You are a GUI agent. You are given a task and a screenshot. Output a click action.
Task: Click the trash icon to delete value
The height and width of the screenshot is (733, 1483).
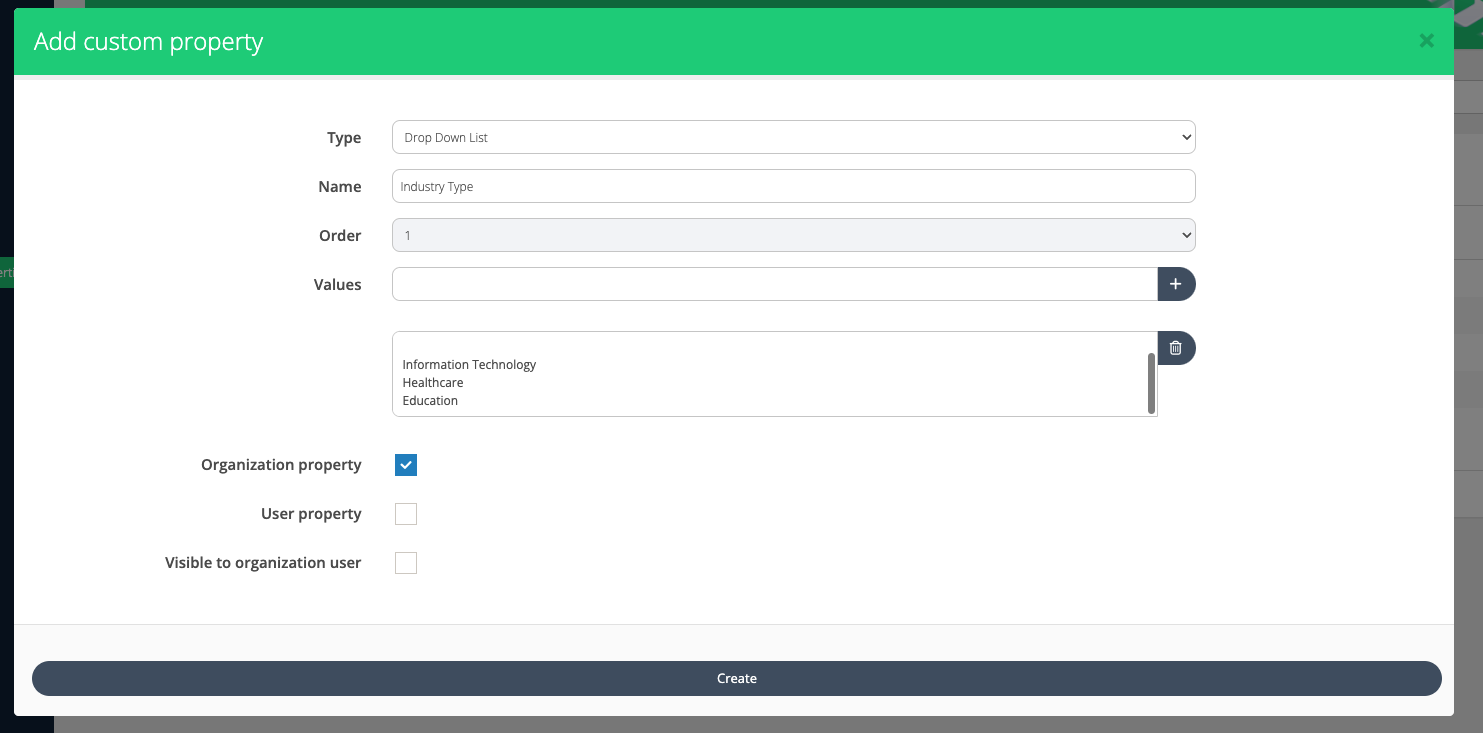click(x=1176, y=348)
